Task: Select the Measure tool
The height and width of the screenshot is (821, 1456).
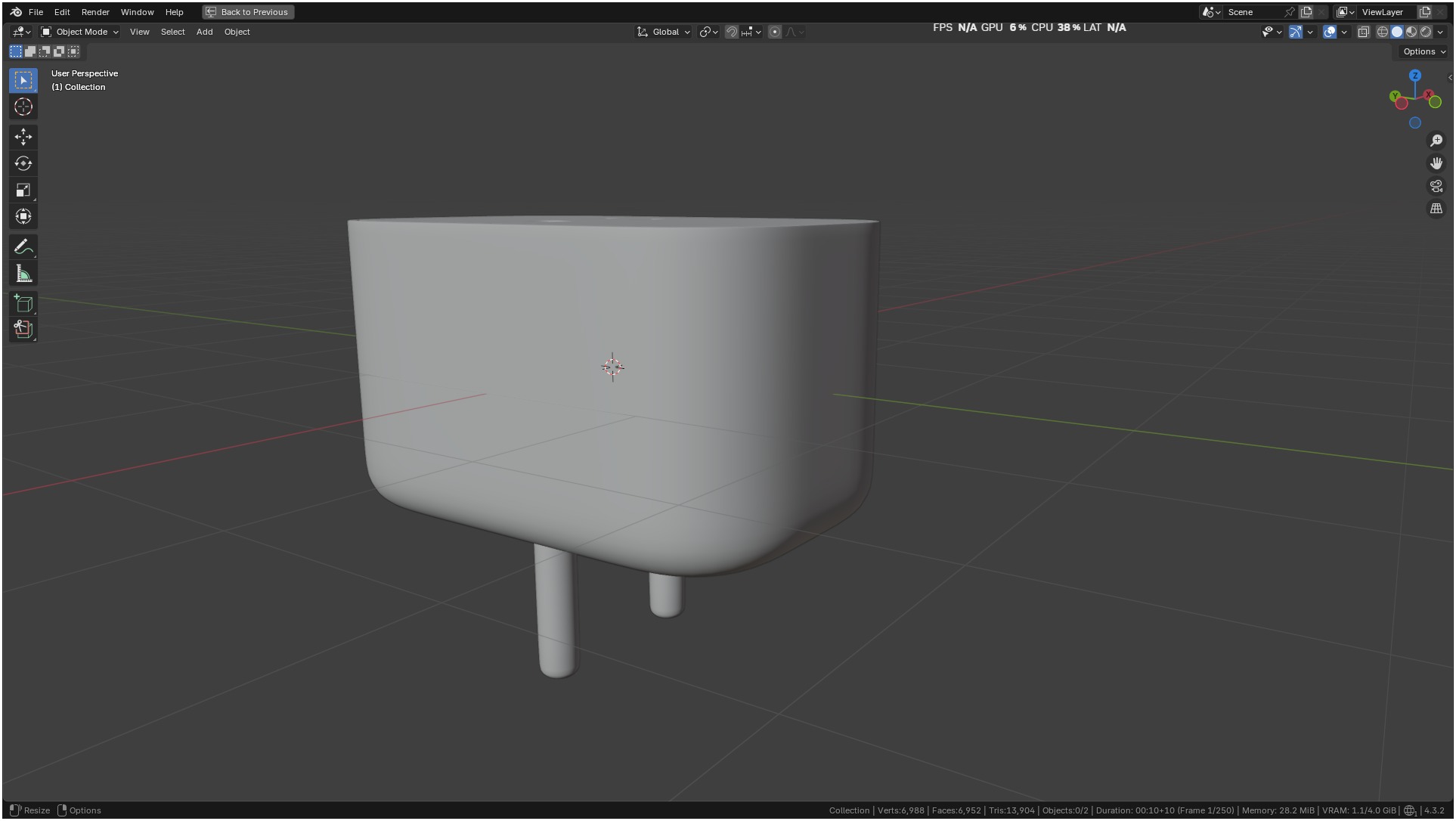Action: click(x=23, y=274)
